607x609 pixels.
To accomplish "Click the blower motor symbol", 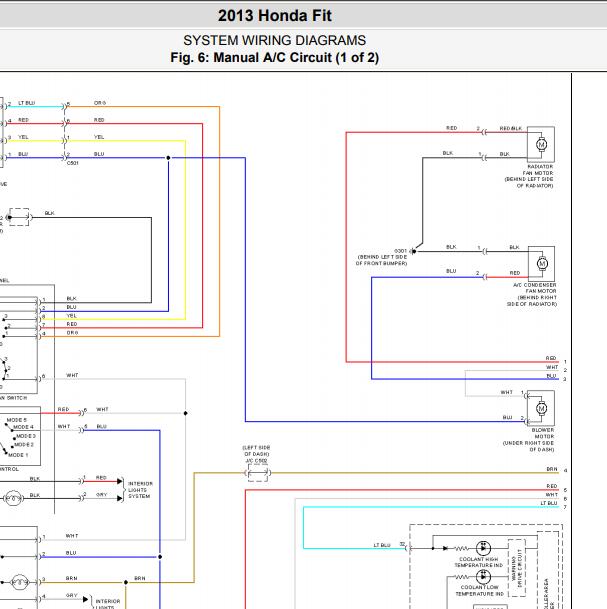I will pyautogui.click(x=541, y=408).
